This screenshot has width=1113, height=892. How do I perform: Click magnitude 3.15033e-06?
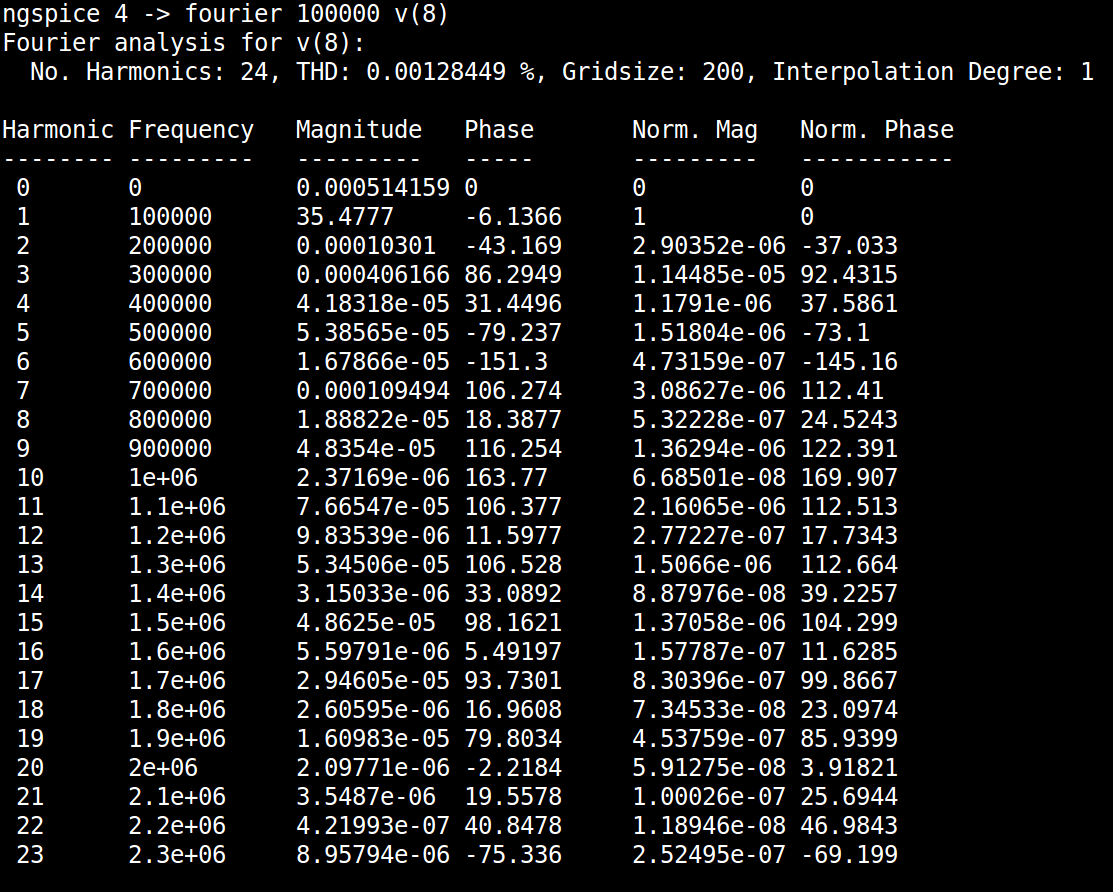pyautogui.click(x=373, y=594)
